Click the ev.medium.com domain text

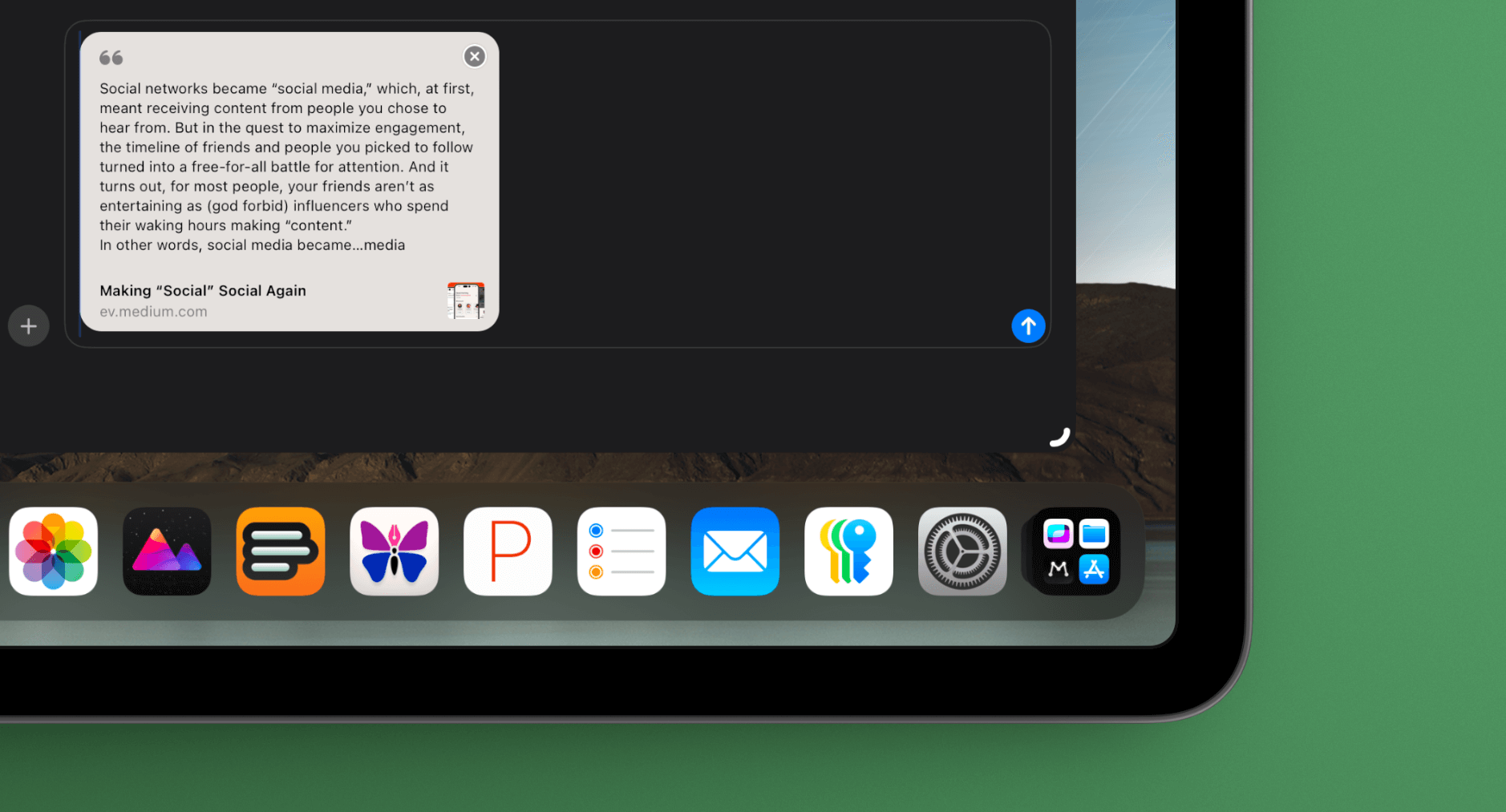[153, 312]
